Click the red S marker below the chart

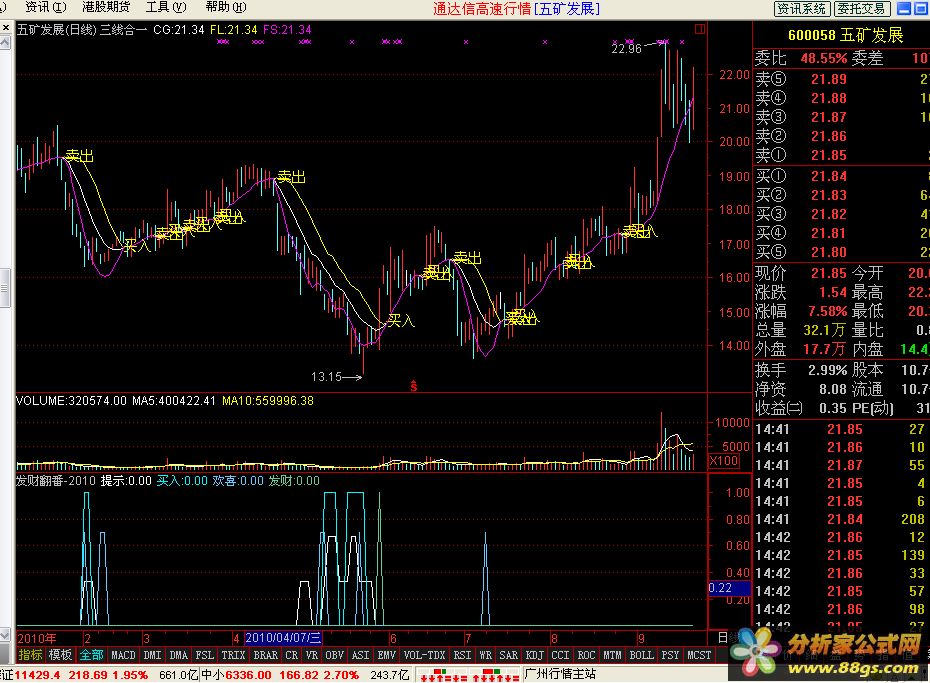coord(413,387)
